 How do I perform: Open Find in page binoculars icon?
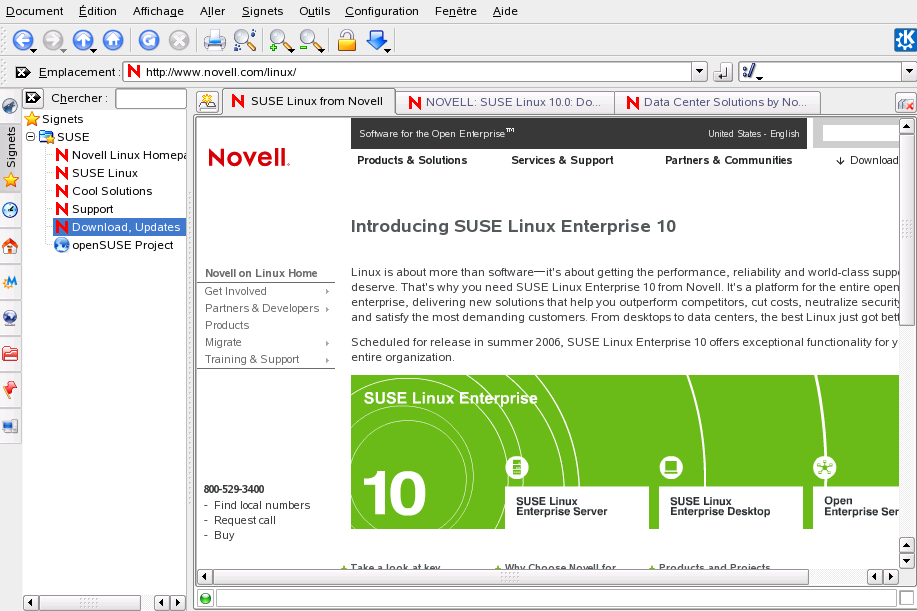click(244, 40)
